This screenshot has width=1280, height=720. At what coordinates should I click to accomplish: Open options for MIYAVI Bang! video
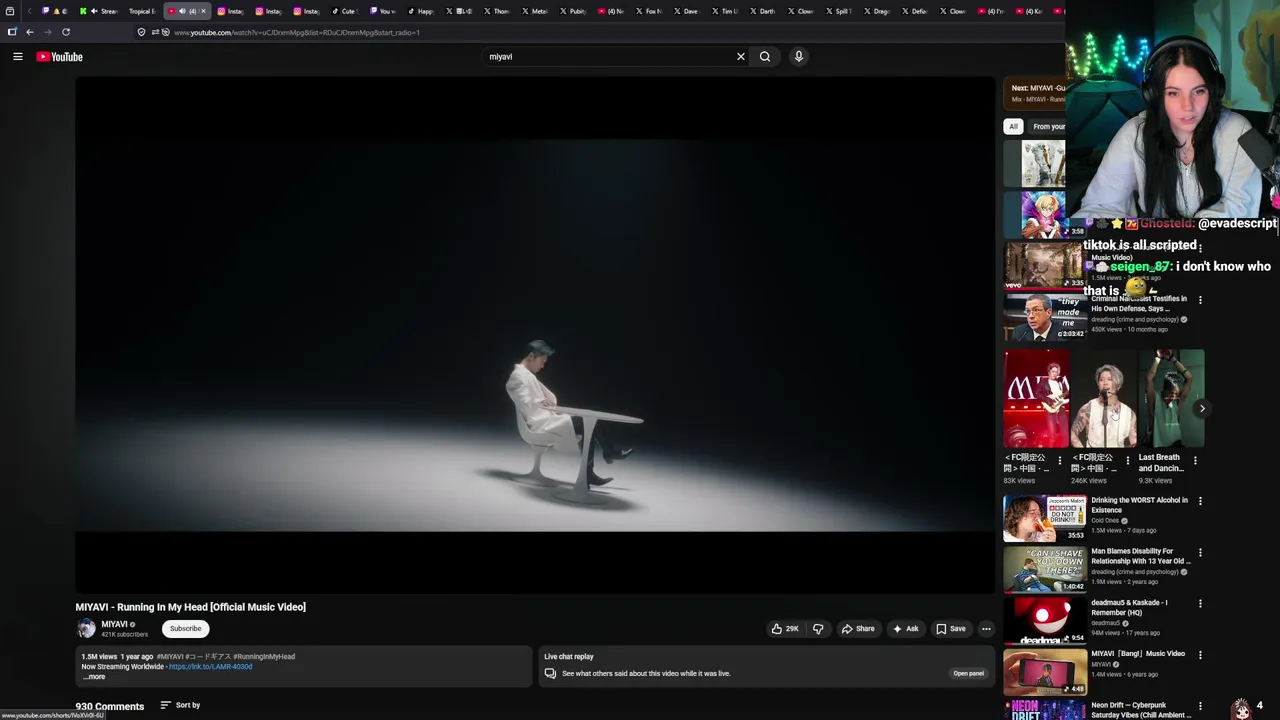click(1200, 655)
